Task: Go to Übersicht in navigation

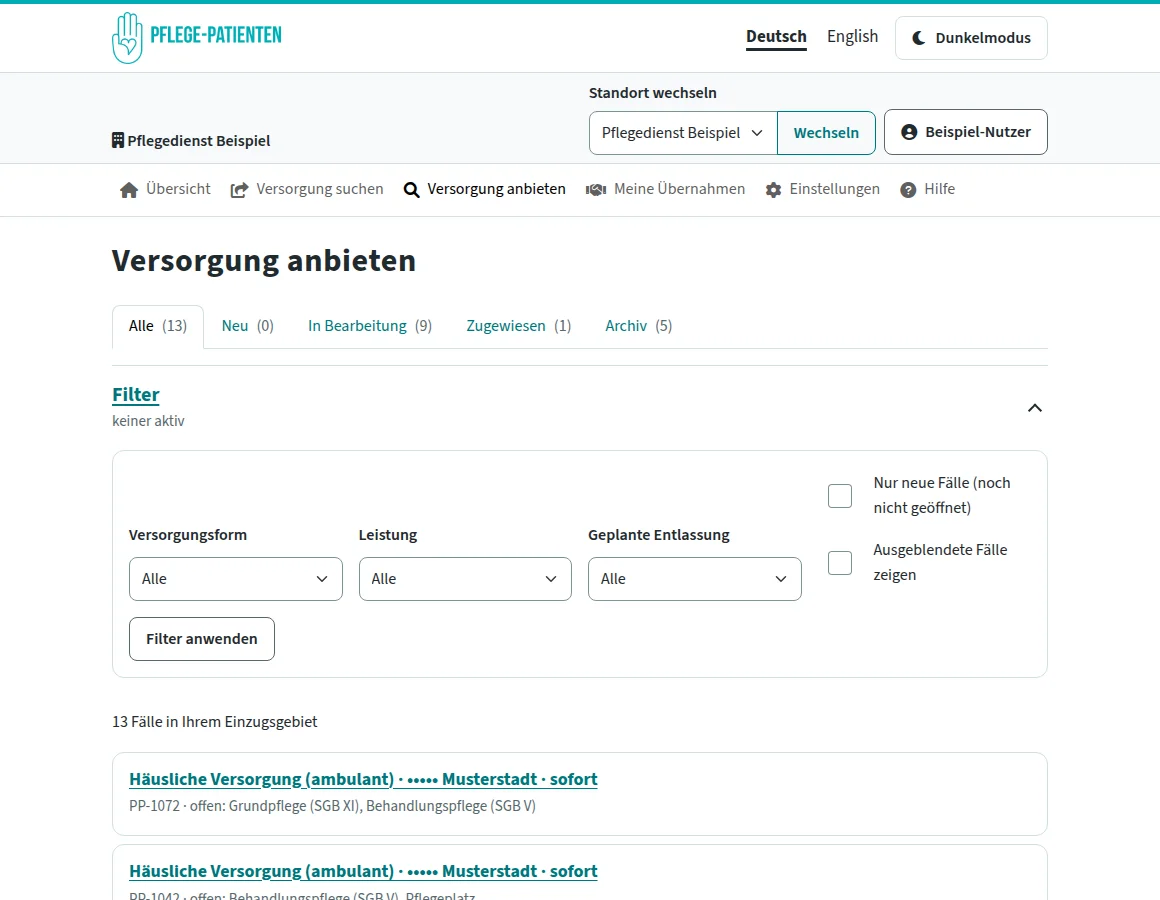Action: (x=165, y=189)
